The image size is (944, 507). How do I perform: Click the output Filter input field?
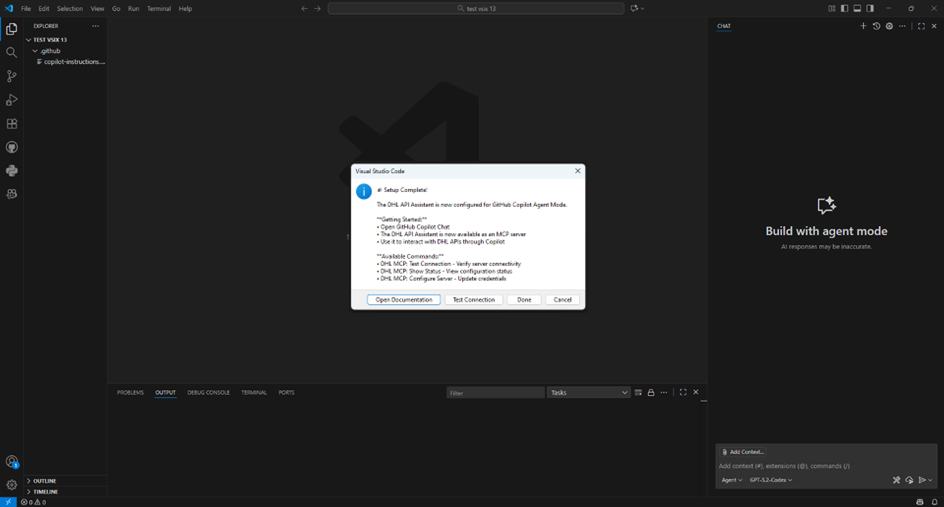[494, 393]
